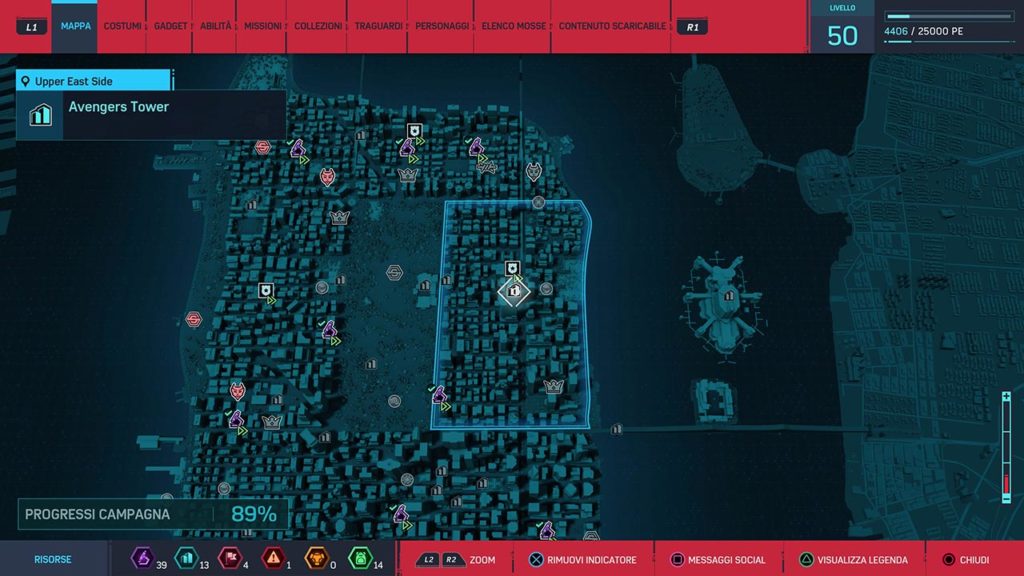Click the Progressi Campagna 89% panel
Viewport: 1024px width, 576px height.
[152, 515]
